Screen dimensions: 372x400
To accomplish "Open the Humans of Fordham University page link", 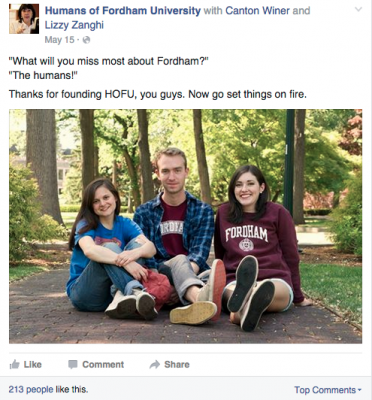I will (123, 11).
